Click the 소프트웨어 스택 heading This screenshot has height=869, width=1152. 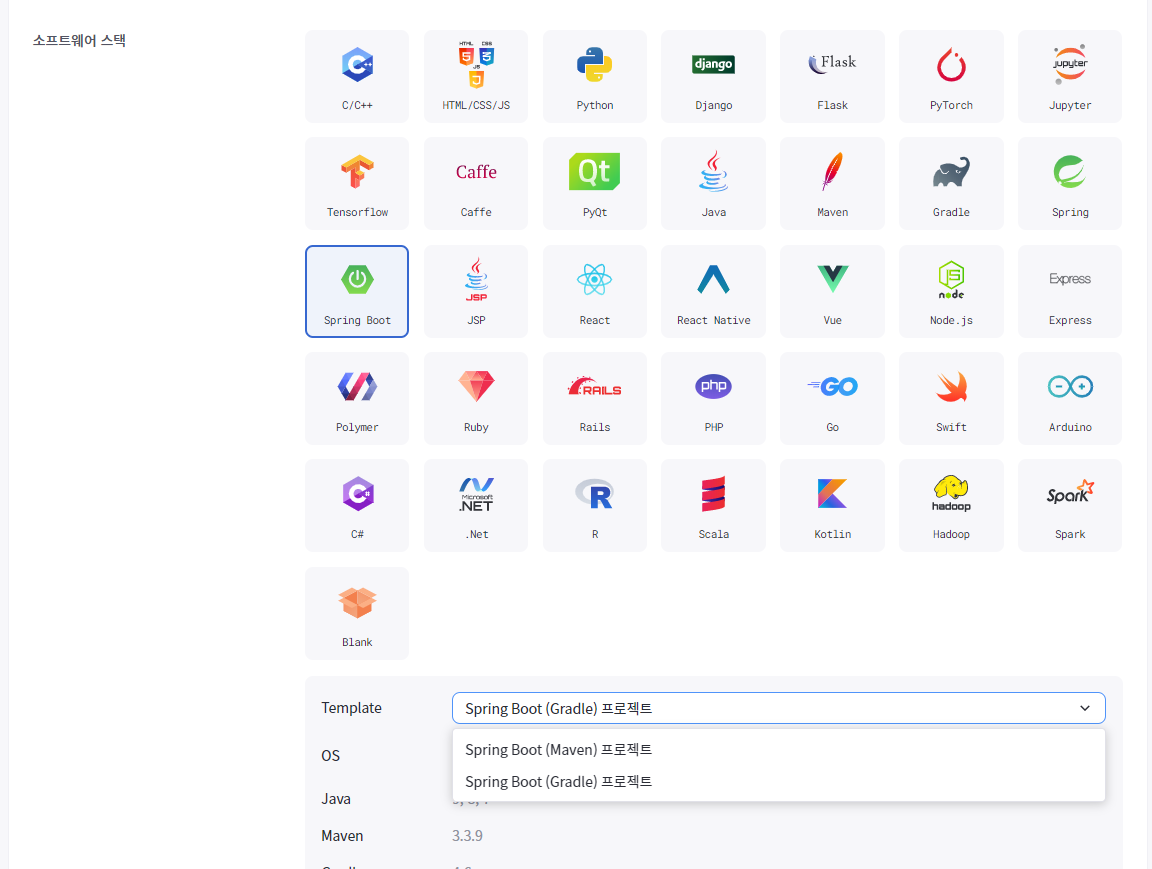tap(79, 40)
